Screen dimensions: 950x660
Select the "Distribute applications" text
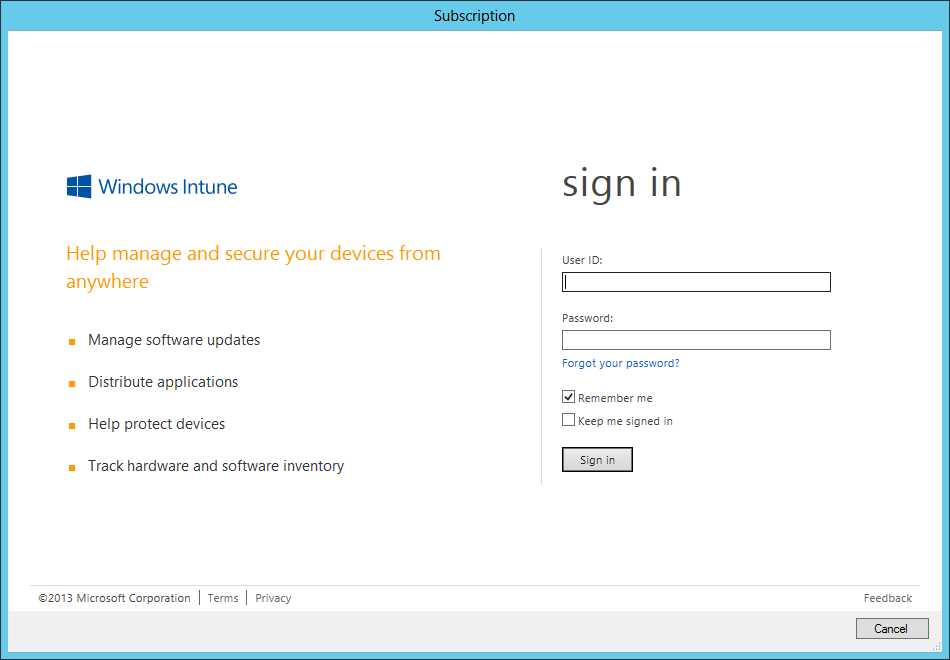click(x=163, y=382)
